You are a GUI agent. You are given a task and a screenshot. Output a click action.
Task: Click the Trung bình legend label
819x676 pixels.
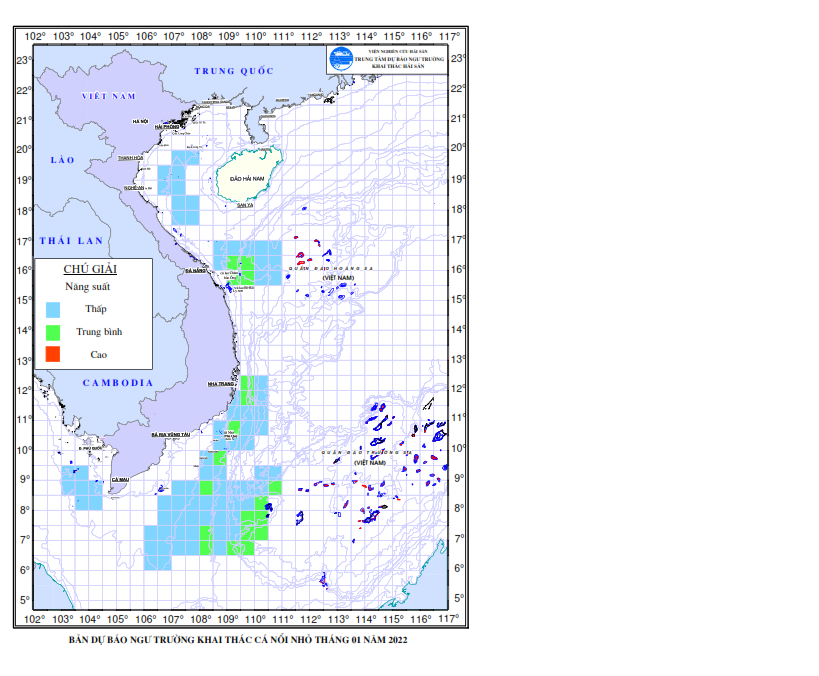pos(99,332)
